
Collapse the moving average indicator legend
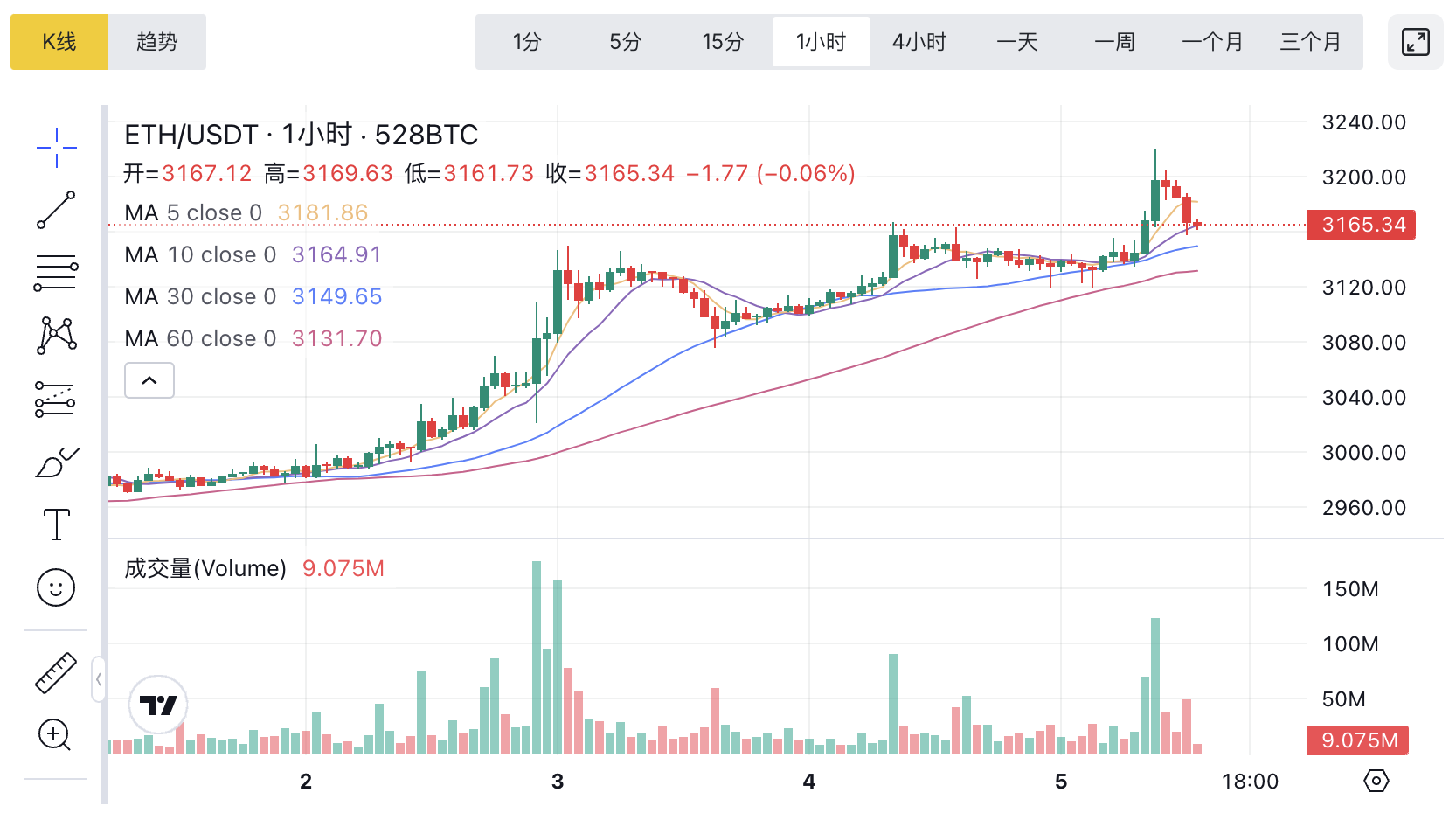(149, 380)
